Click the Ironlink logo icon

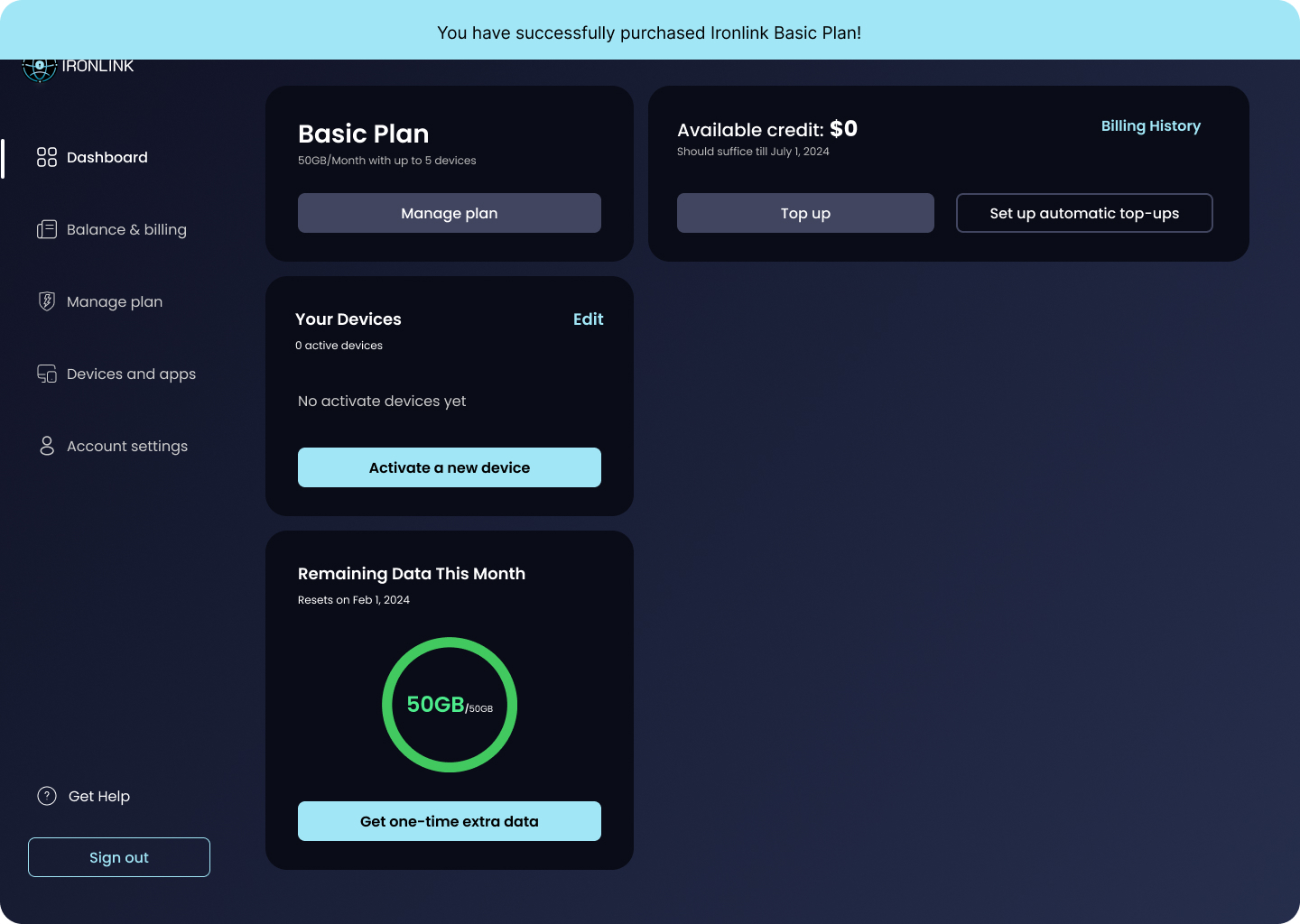[39, 69]
